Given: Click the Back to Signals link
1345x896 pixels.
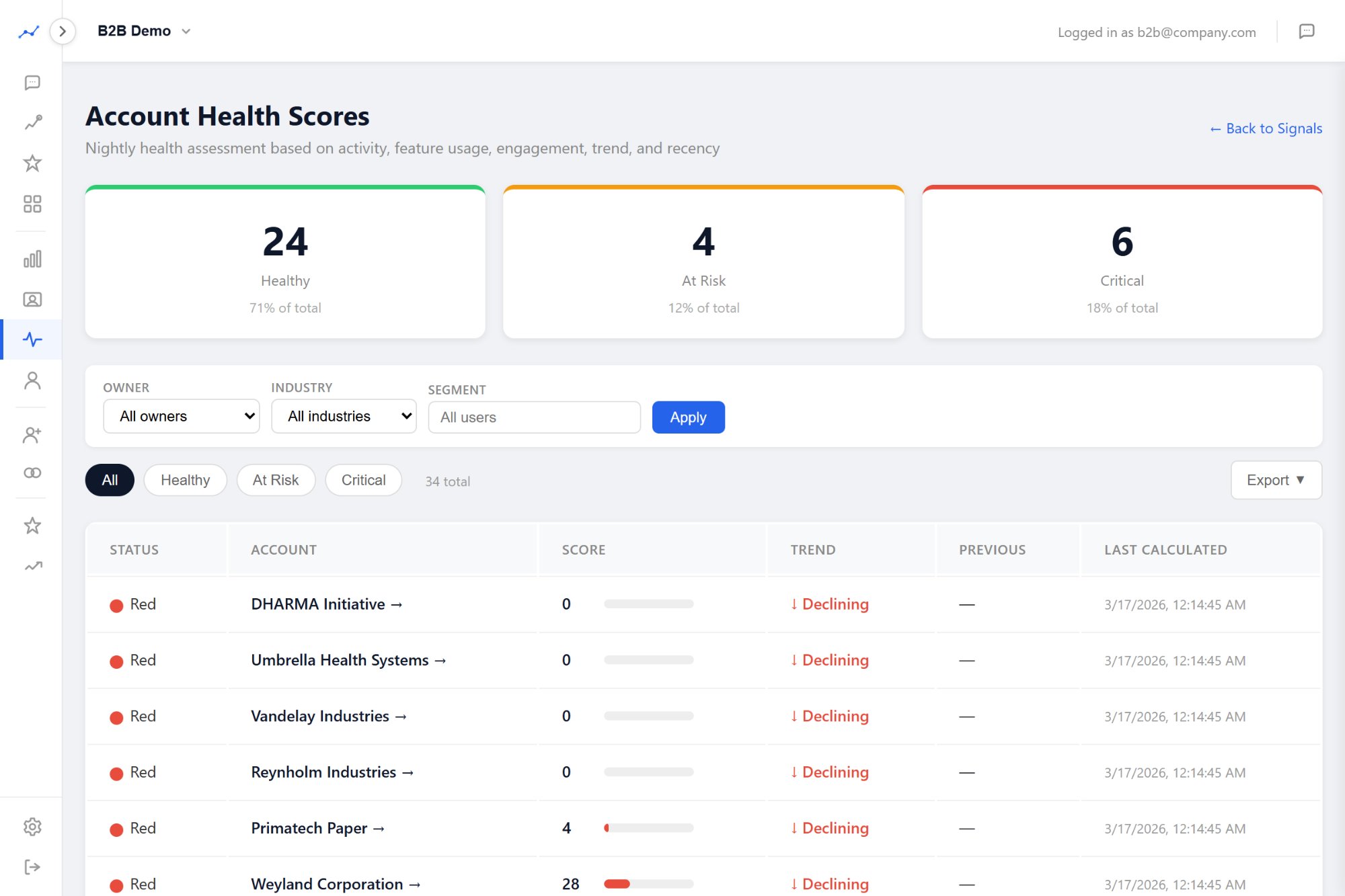Looking at the screenshot, I should [1265, 128].
